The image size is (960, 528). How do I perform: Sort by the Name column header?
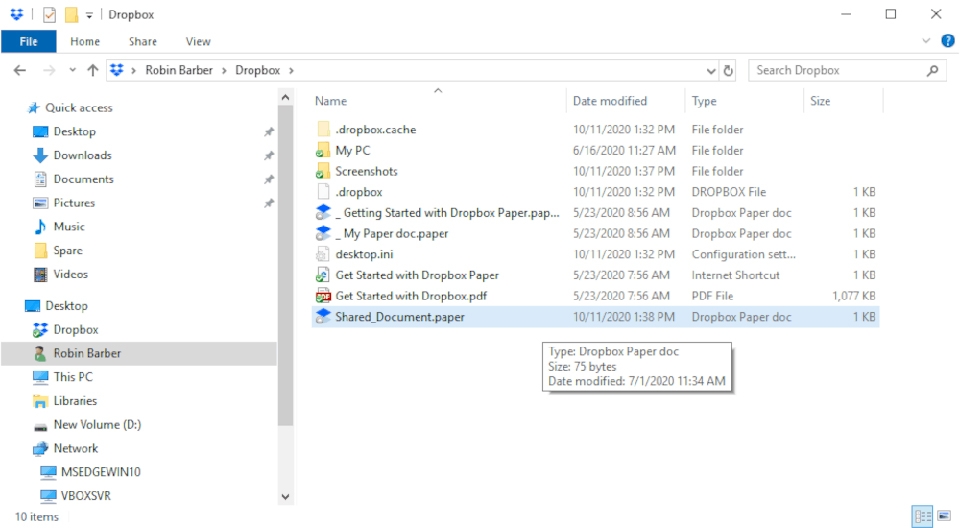[x=331, y=101]
